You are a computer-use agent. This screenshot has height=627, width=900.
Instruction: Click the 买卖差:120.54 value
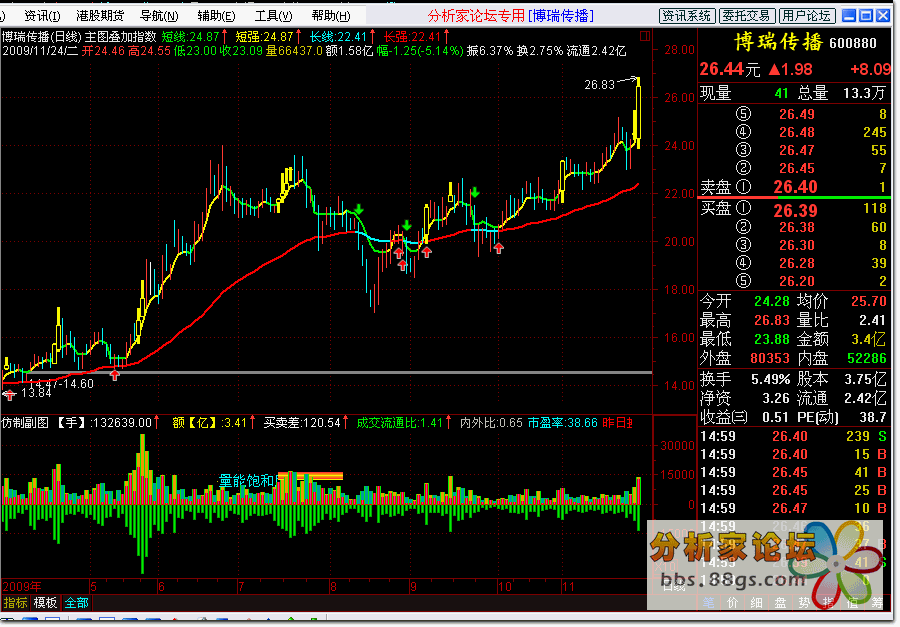(x=302, y=423)
